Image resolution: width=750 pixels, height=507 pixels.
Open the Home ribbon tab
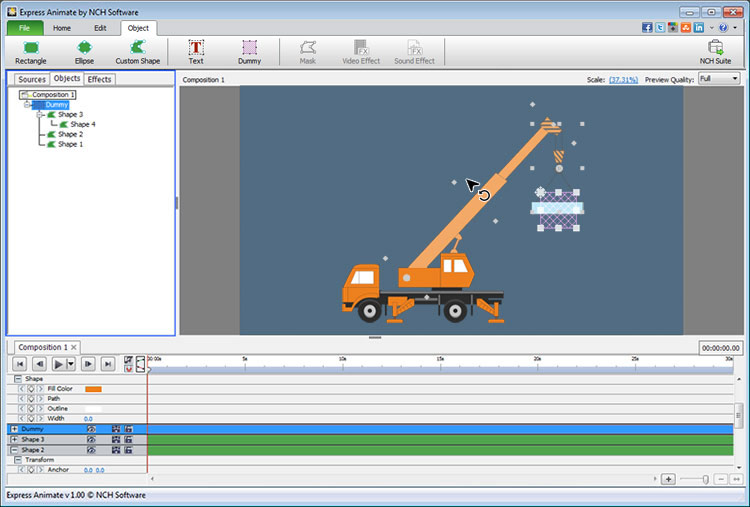(x=62, y=28)
